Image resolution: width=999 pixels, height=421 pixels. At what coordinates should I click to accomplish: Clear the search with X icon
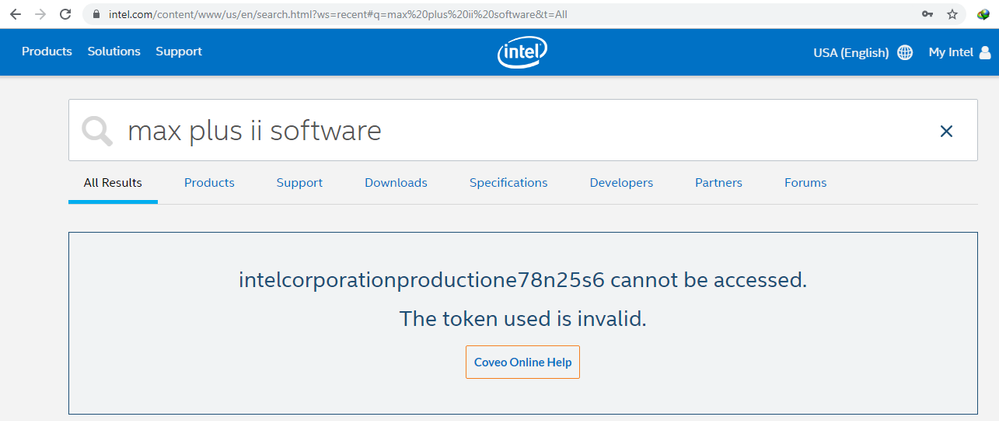tap(946, 131)
